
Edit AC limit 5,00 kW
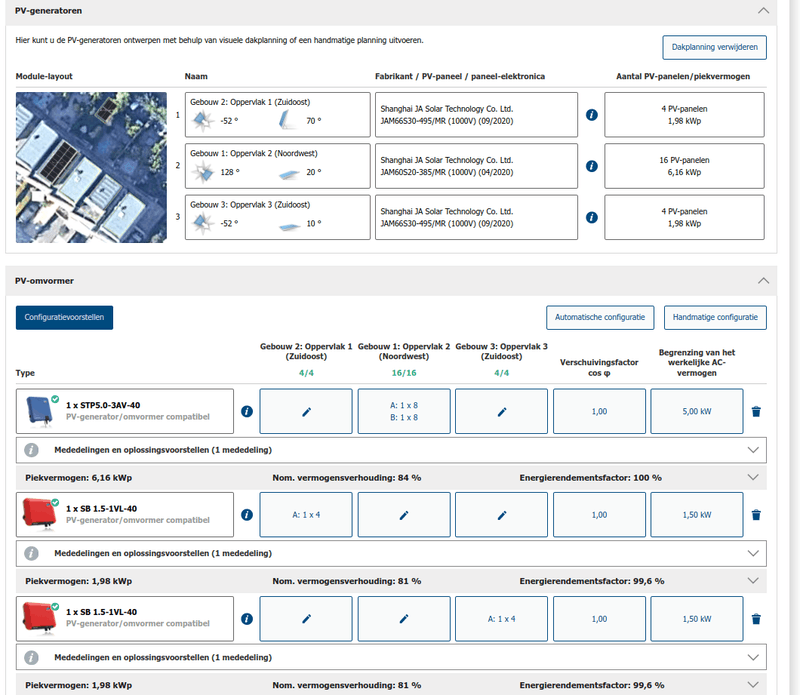pyautogui.click(x=697, y=411)
